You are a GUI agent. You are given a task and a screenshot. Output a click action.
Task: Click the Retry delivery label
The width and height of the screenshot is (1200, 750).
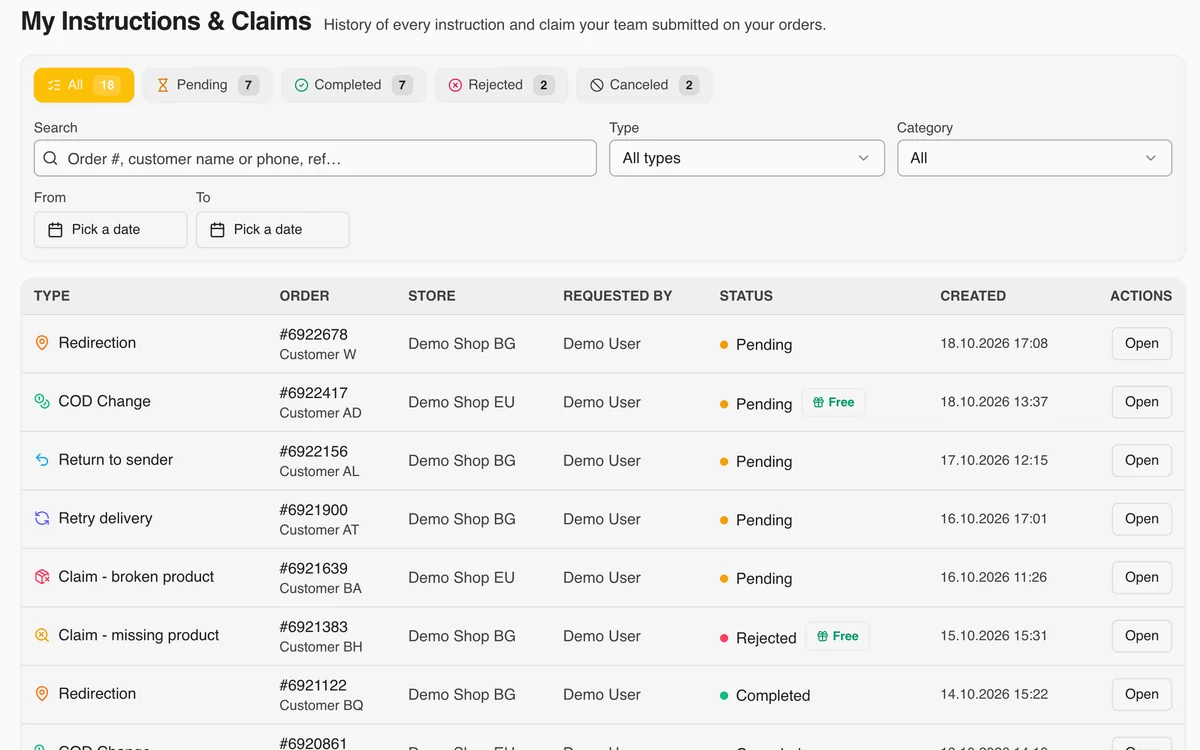(x=105, y=518)
